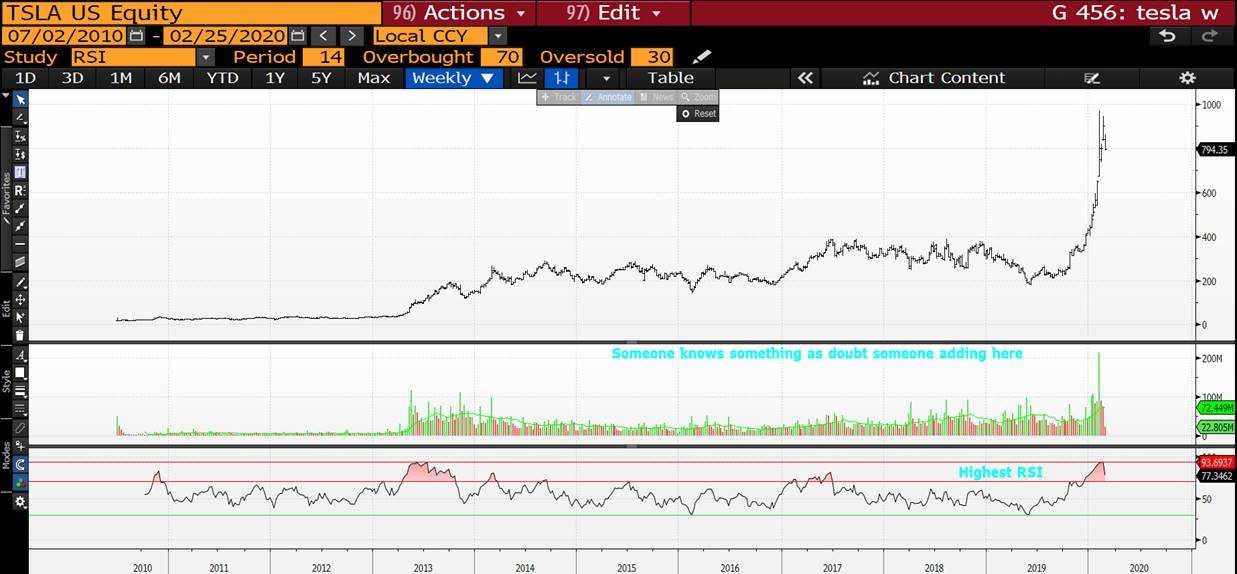The height and width of the screenshot is (574, 1237).
Task: Select Max time range
Action: pos(374,78)
